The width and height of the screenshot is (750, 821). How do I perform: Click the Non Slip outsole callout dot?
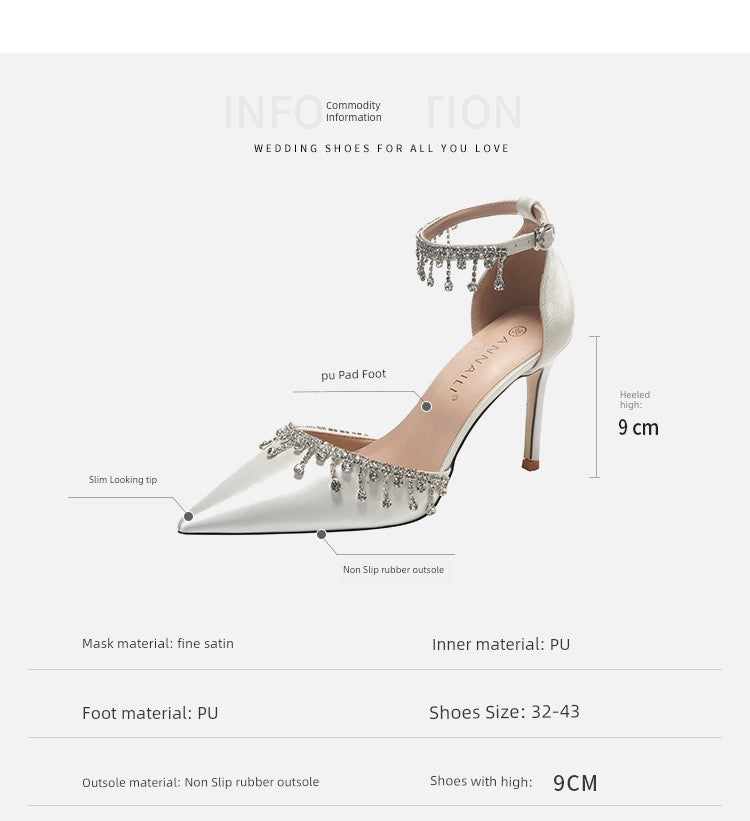pos(322,535)
